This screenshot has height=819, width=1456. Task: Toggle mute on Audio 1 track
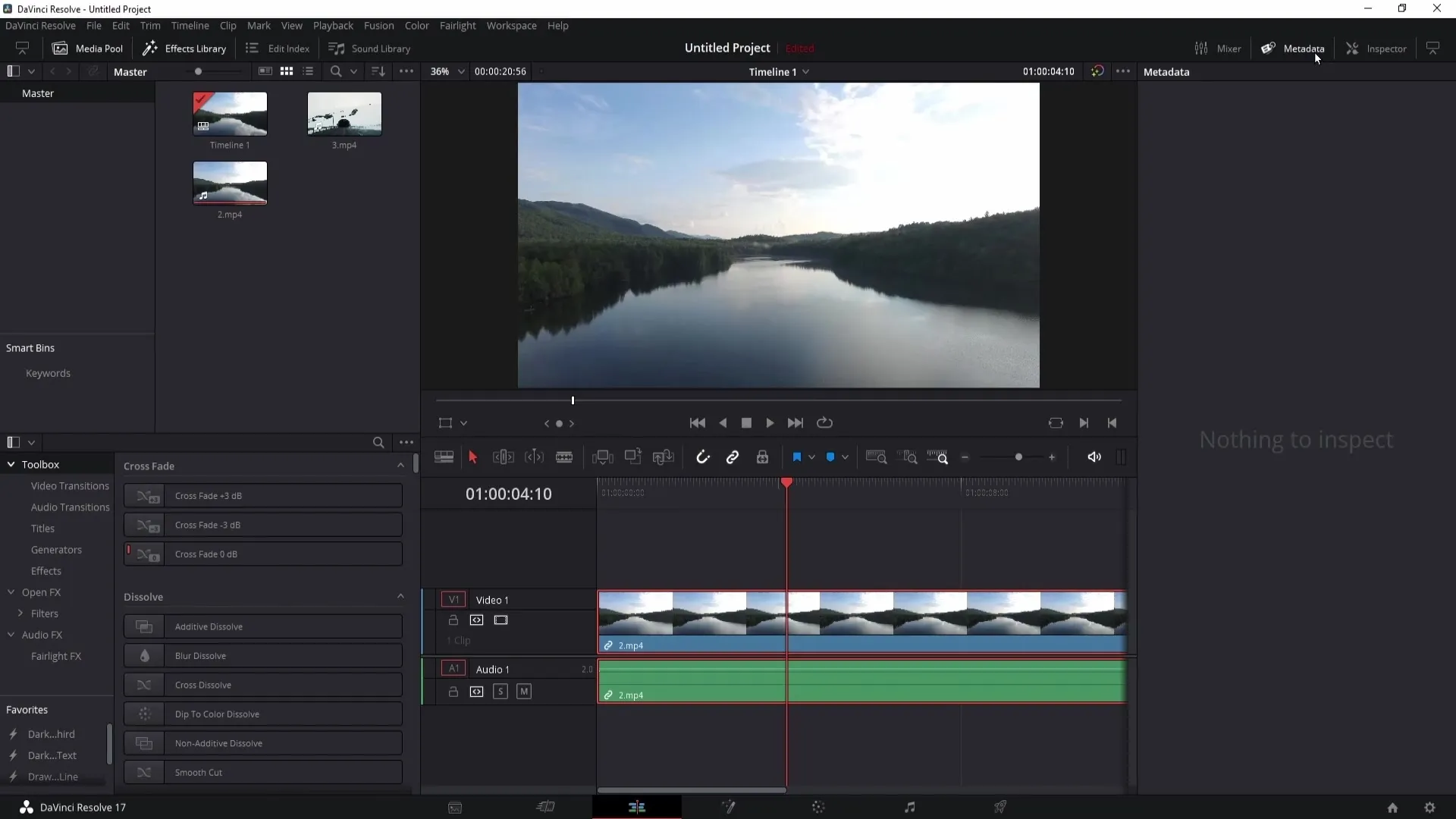click(x=524, y=691)
